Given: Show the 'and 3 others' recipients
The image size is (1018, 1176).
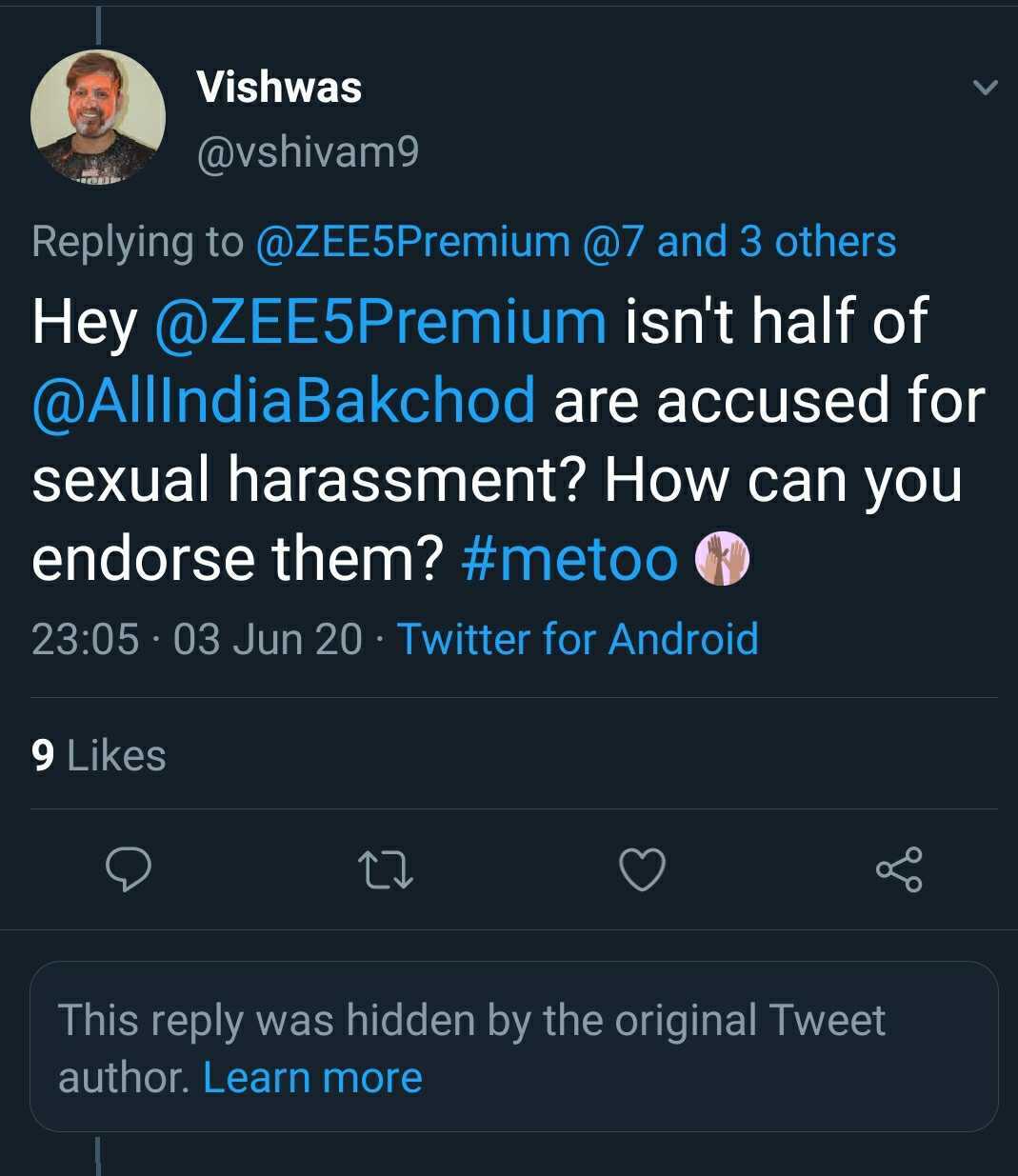Looking at the screenshot, I should coord(776,242).
